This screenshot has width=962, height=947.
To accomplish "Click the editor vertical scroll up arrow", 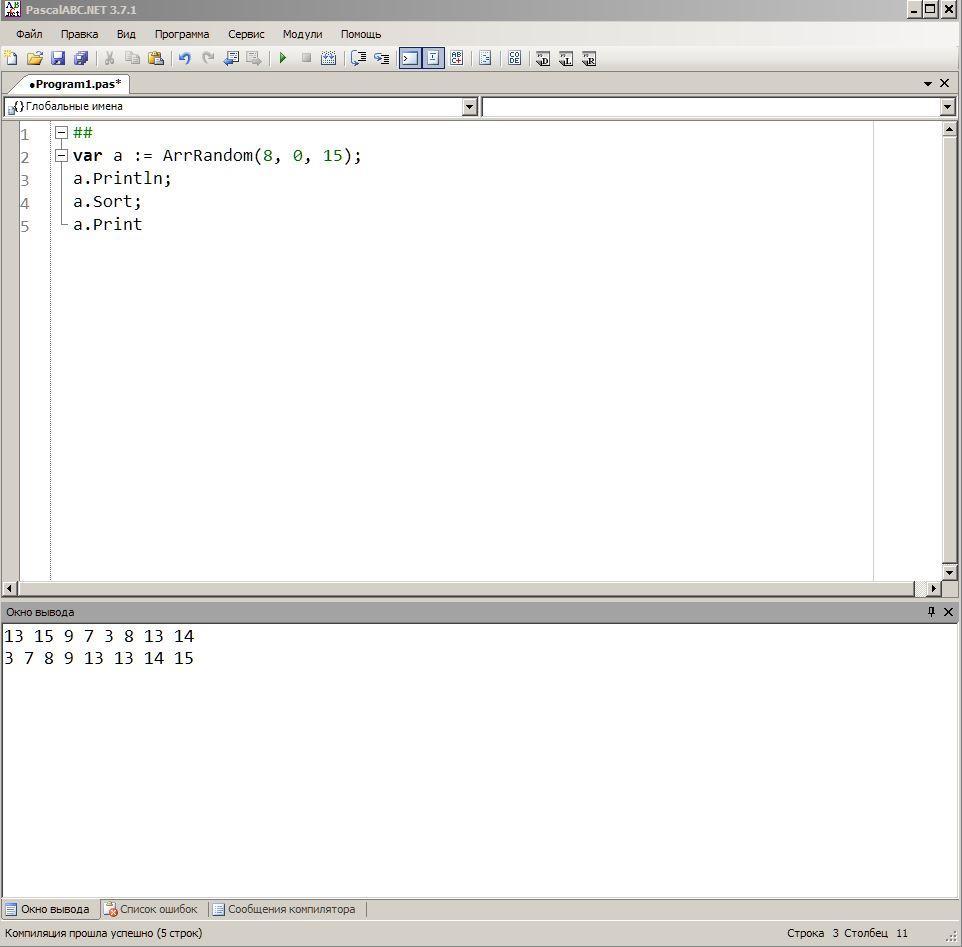I will [949, 129].
